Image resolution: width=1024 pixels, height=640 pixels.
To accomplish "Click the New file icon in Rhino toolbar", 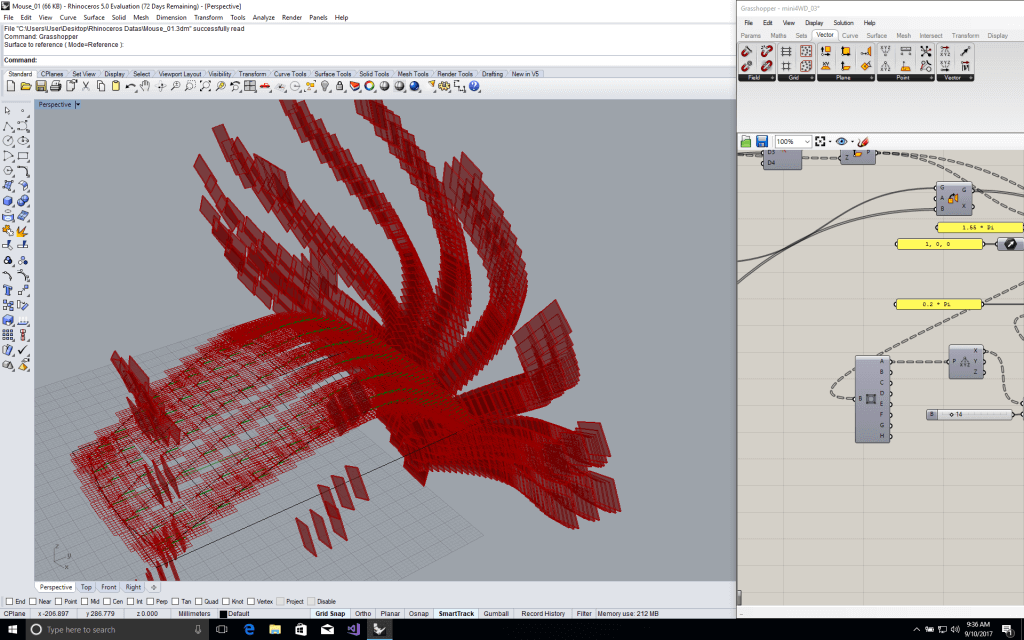I will point(11,86).
